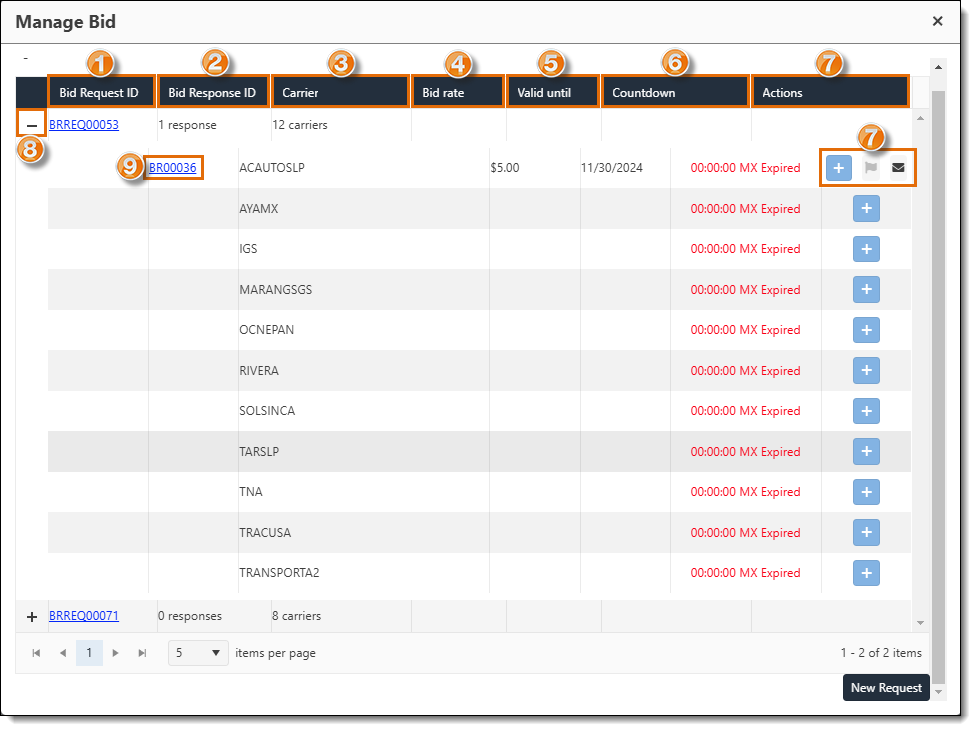Click the Valid until column header
Viewport: 976px width, 731px height.
point(553,92)
